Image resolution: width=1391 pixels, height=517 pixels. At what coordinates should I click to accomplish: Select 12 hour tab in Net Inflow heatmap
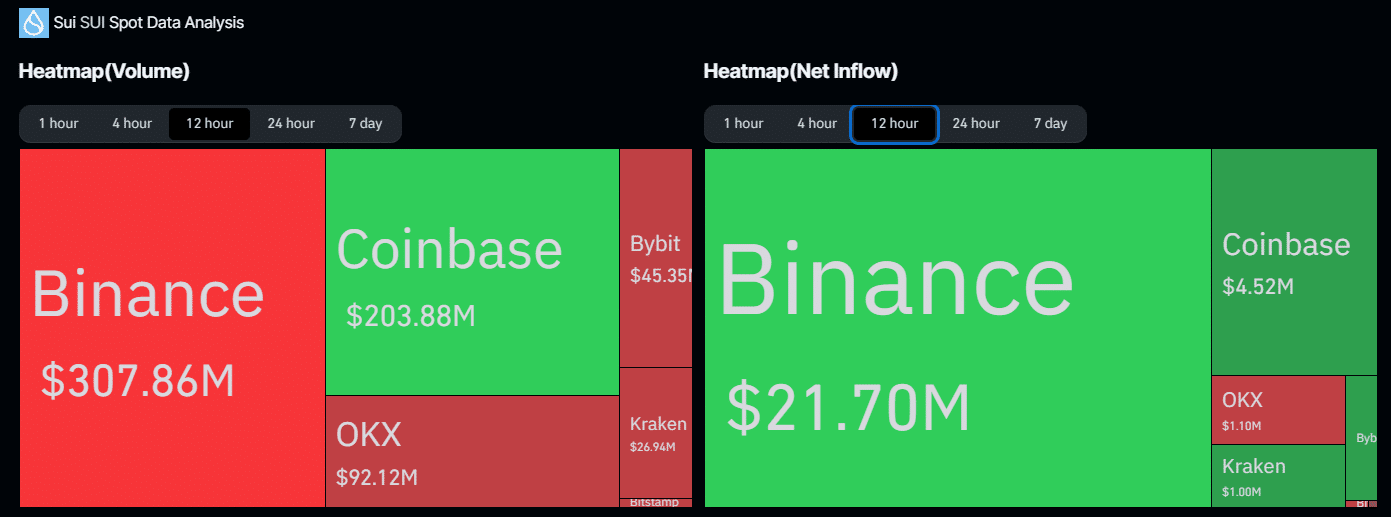coord(894,124)
